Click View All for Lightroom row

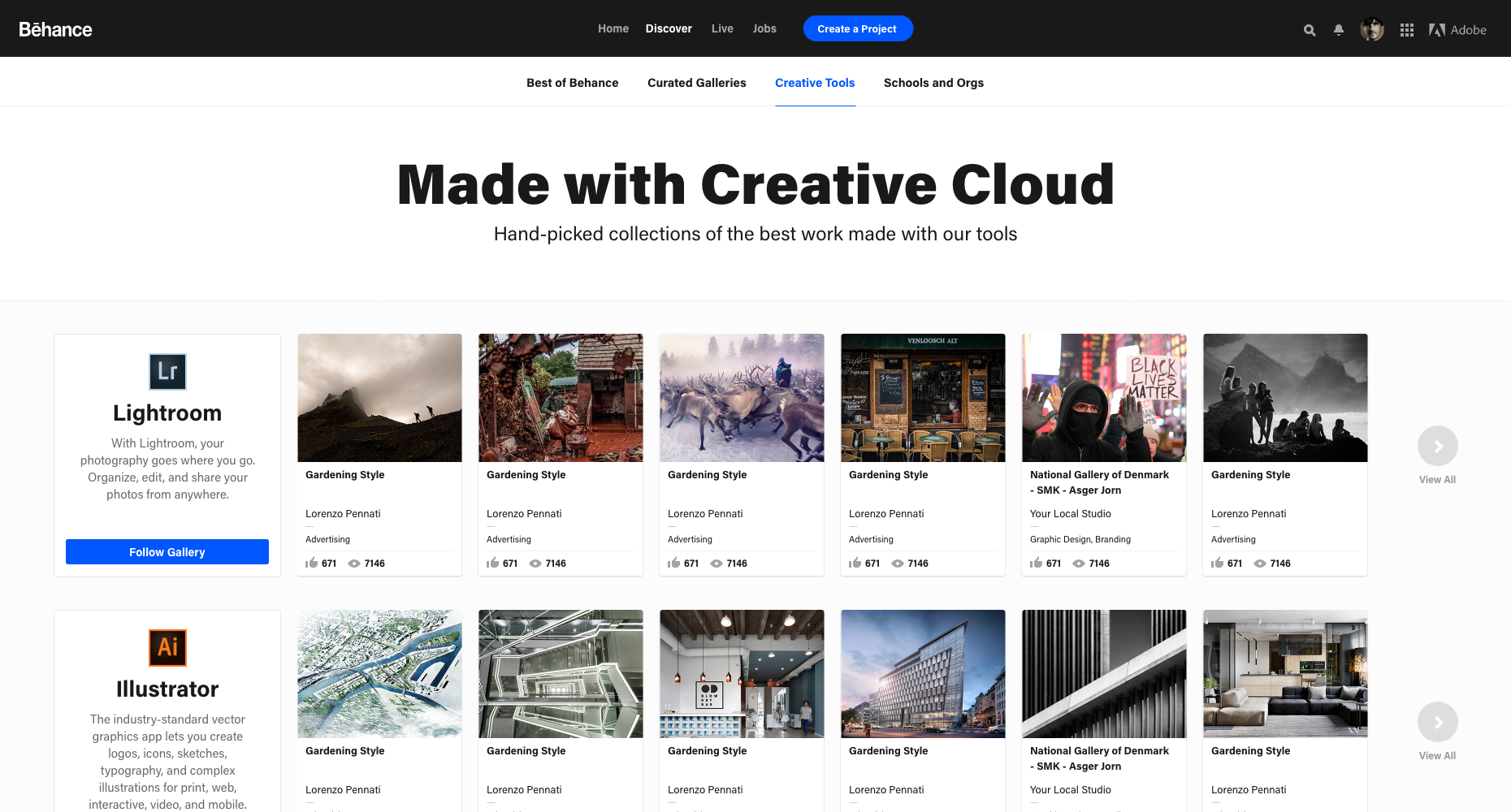tap(1438, 480)
